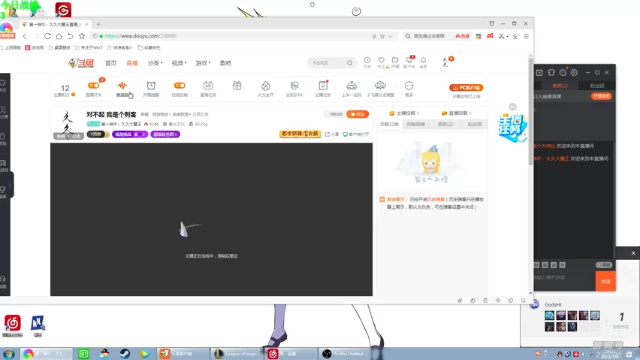640x360 pixels.
Task: Expand the left sidebar arrow tab
Action: pos(10,185)
